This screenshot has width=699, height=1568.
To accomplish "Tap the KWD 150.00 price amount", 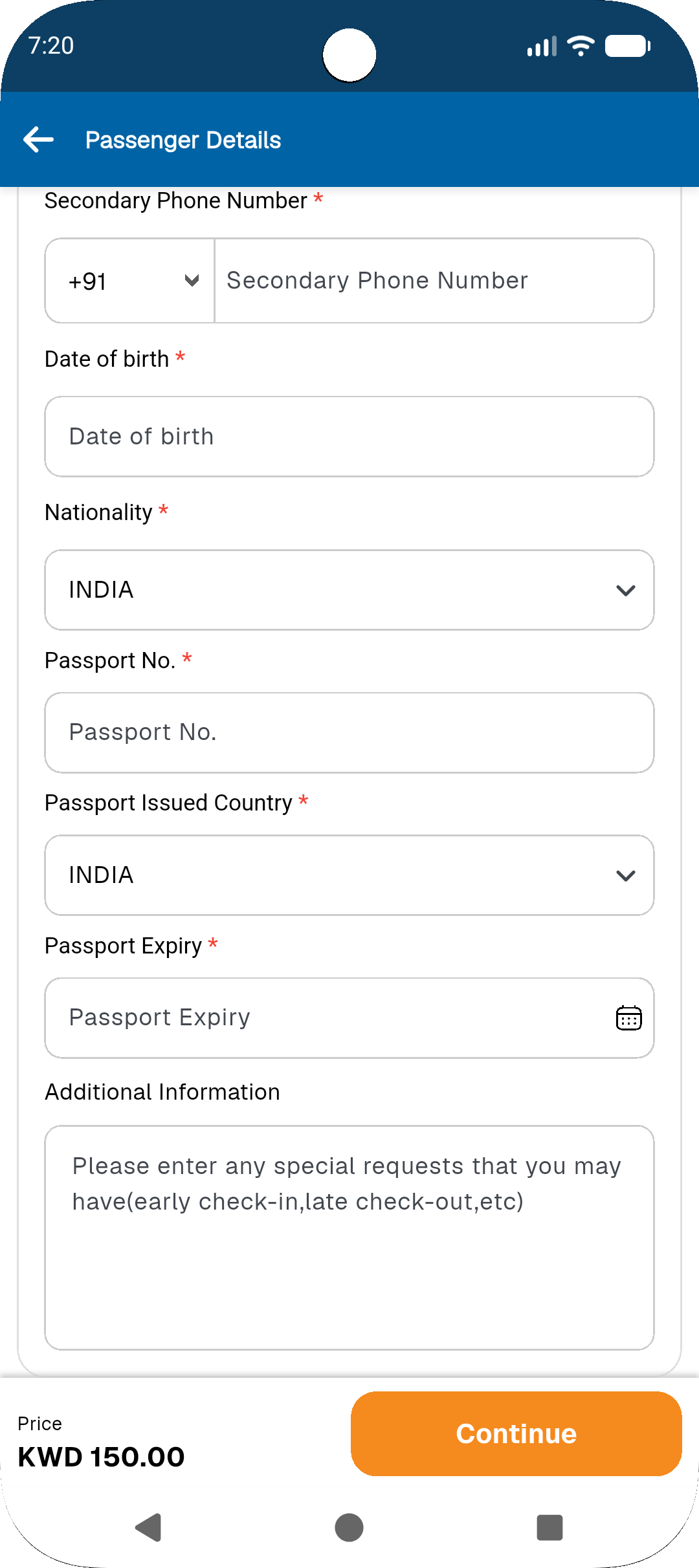I will [x=102, y=1457].
